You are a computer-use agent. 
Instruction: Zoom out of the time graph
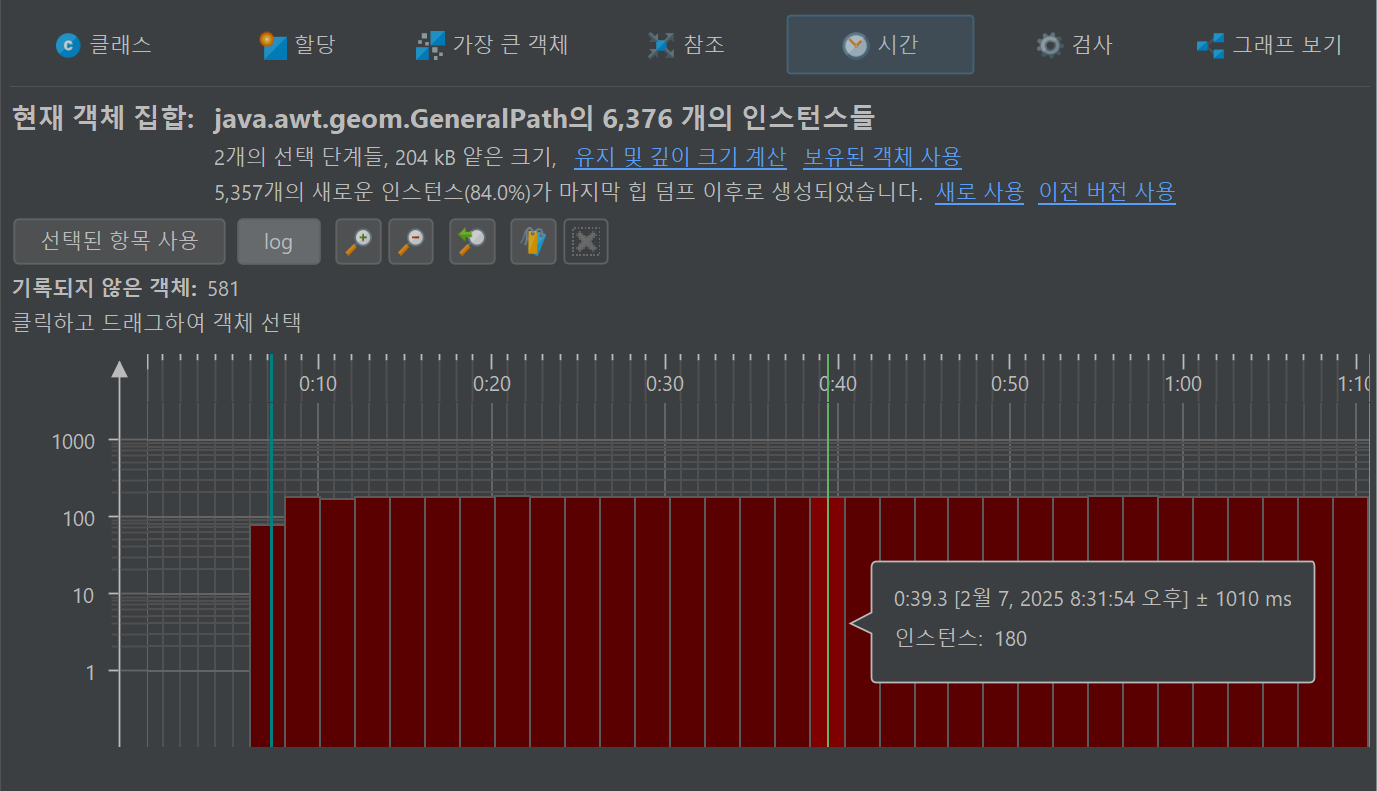[x=411, y=241]
